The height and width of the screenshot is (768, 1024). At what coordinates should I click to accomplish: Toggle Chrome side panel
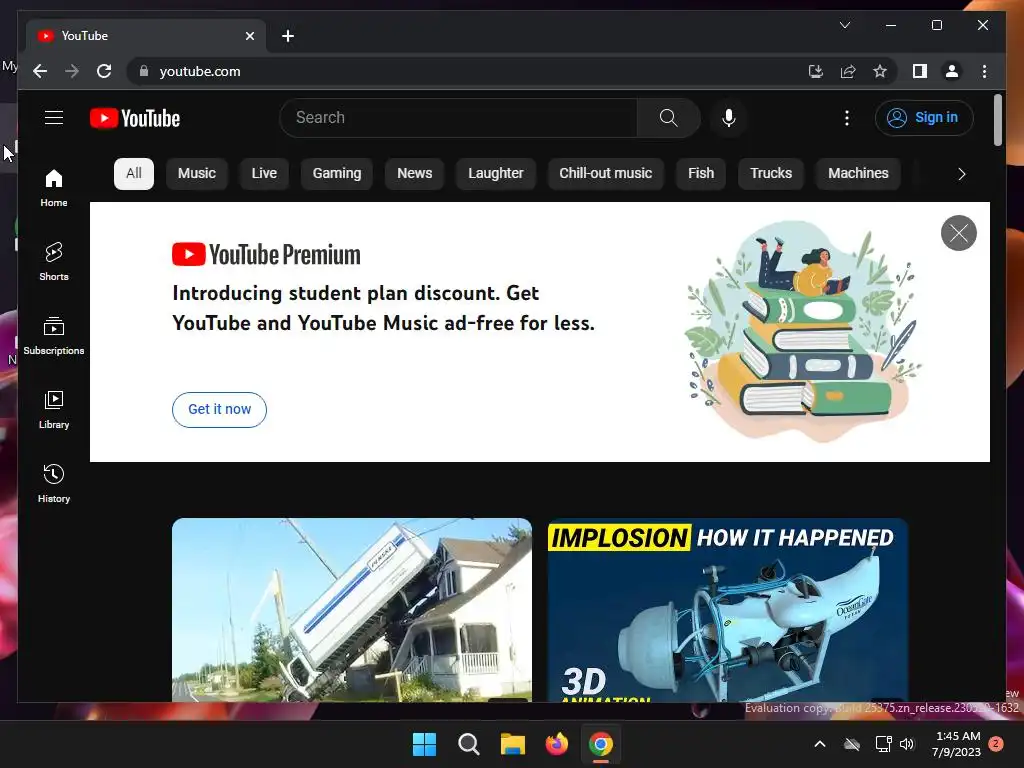coord(920,71)
